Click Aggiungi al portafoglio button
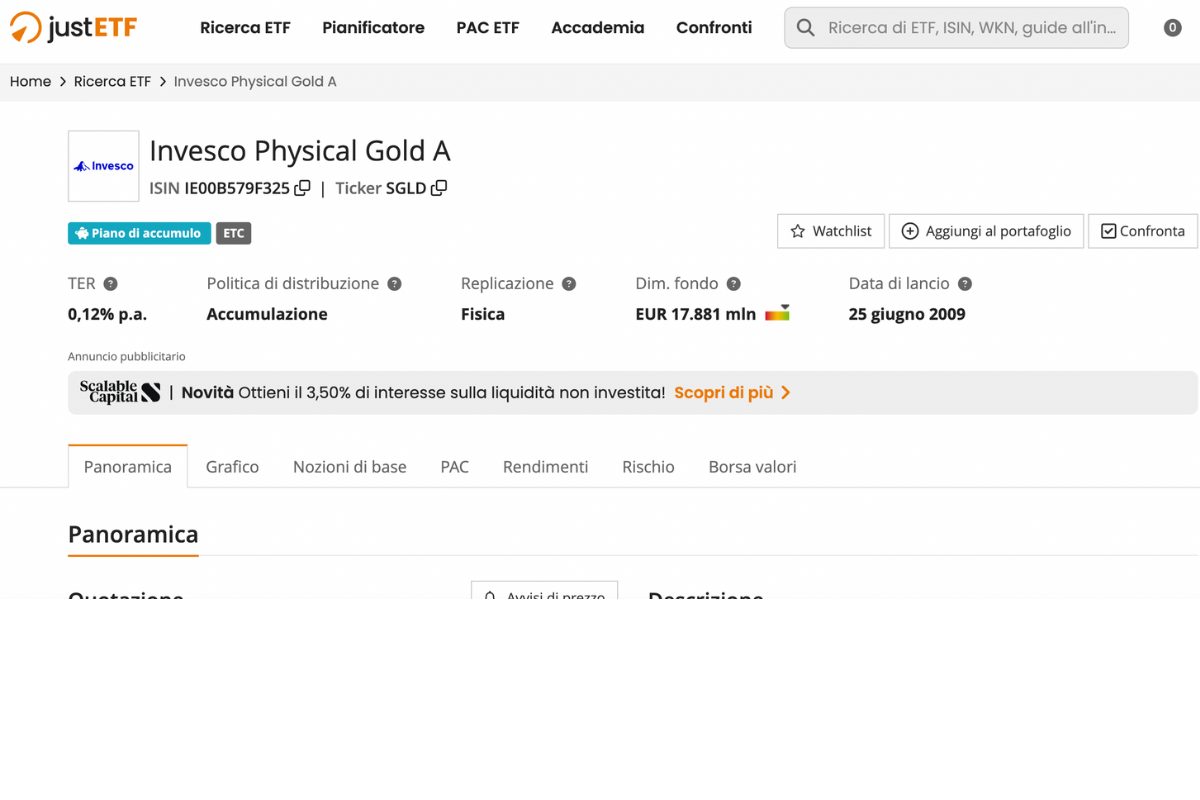1200x800 pixels. 986,231
